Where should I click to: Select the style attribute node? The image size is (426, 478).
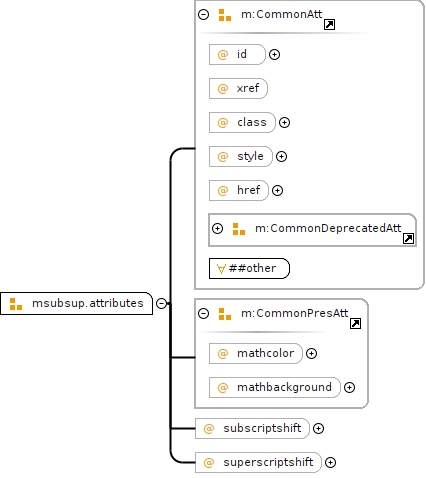pos(241,156)
